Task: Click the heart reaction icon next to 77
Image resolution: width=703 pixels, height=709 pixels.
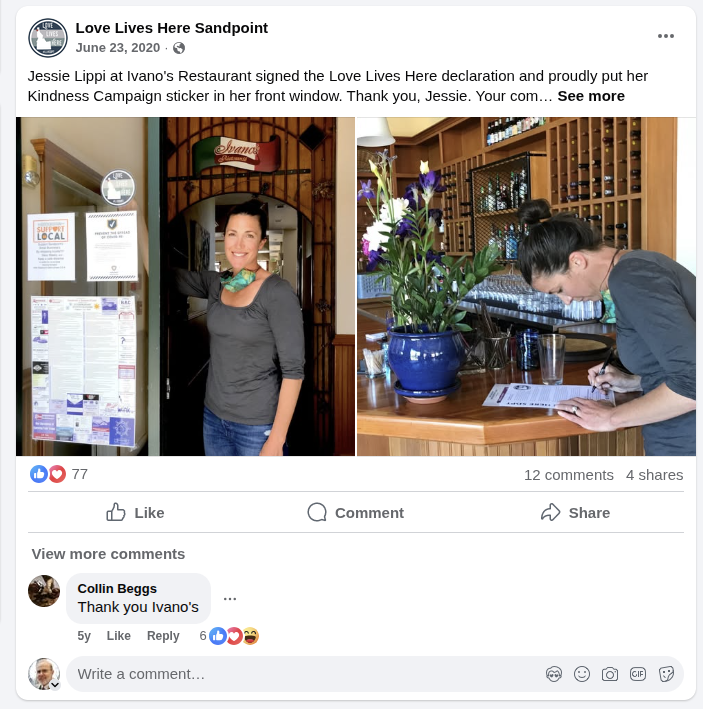Action: point(57,474)
